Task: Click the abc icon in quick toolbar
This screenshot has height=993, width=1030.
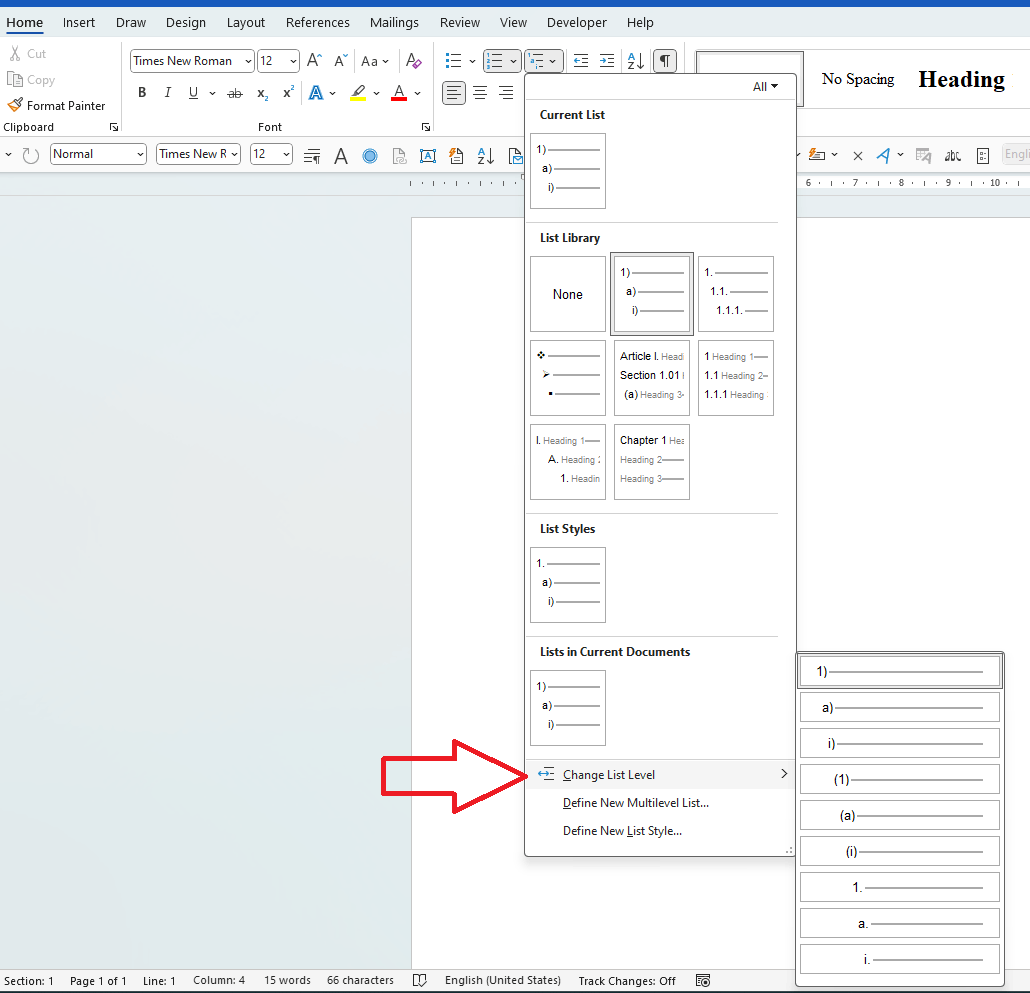Action: click(952, 156)
